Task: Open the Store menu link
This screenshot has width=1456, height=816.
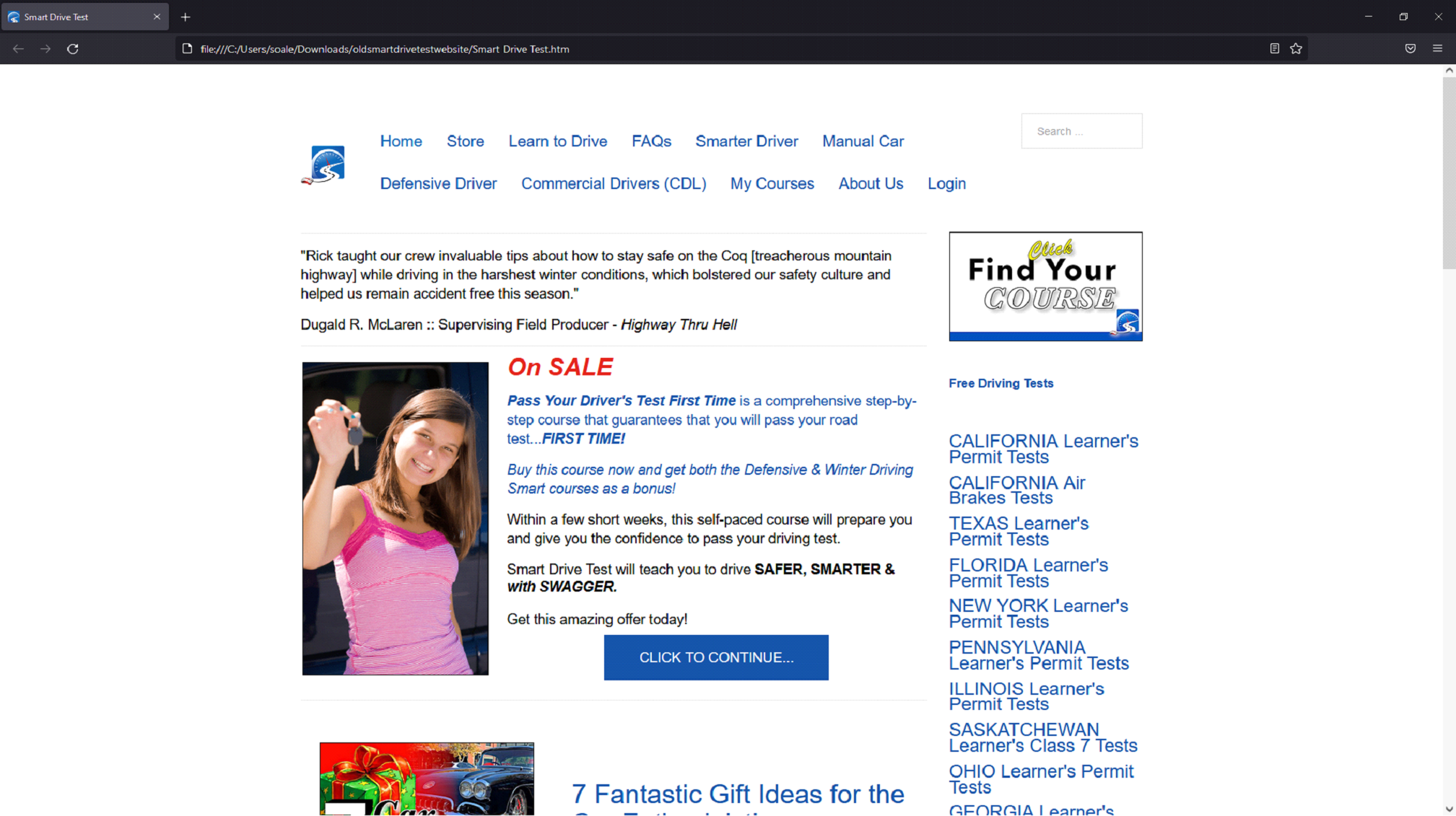Action: click(465, 141)
